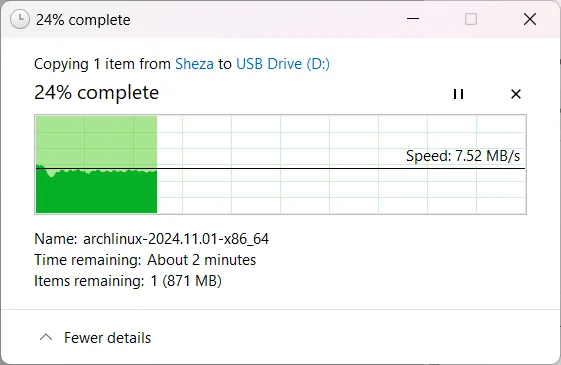This screenshot has width=561, height=365.
Task: Click the Copying 1 item from text
Action: pos(102,64)
